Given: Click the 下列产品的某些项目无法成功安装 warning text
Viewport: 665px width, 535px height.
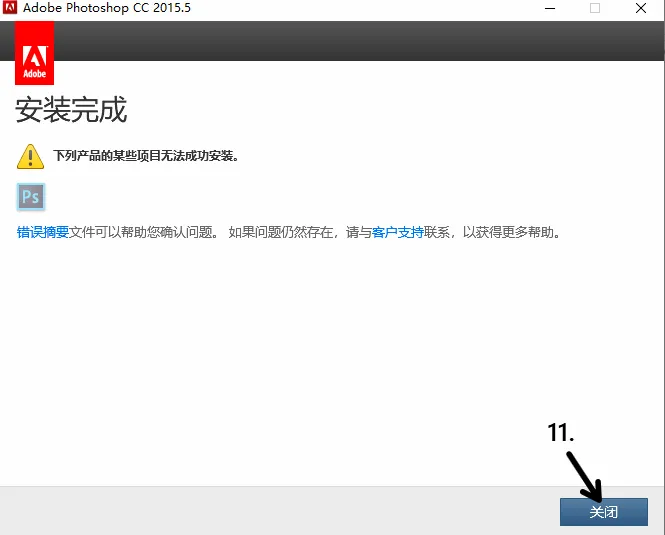Looking at the screenshot, I should tap(146, 156).
